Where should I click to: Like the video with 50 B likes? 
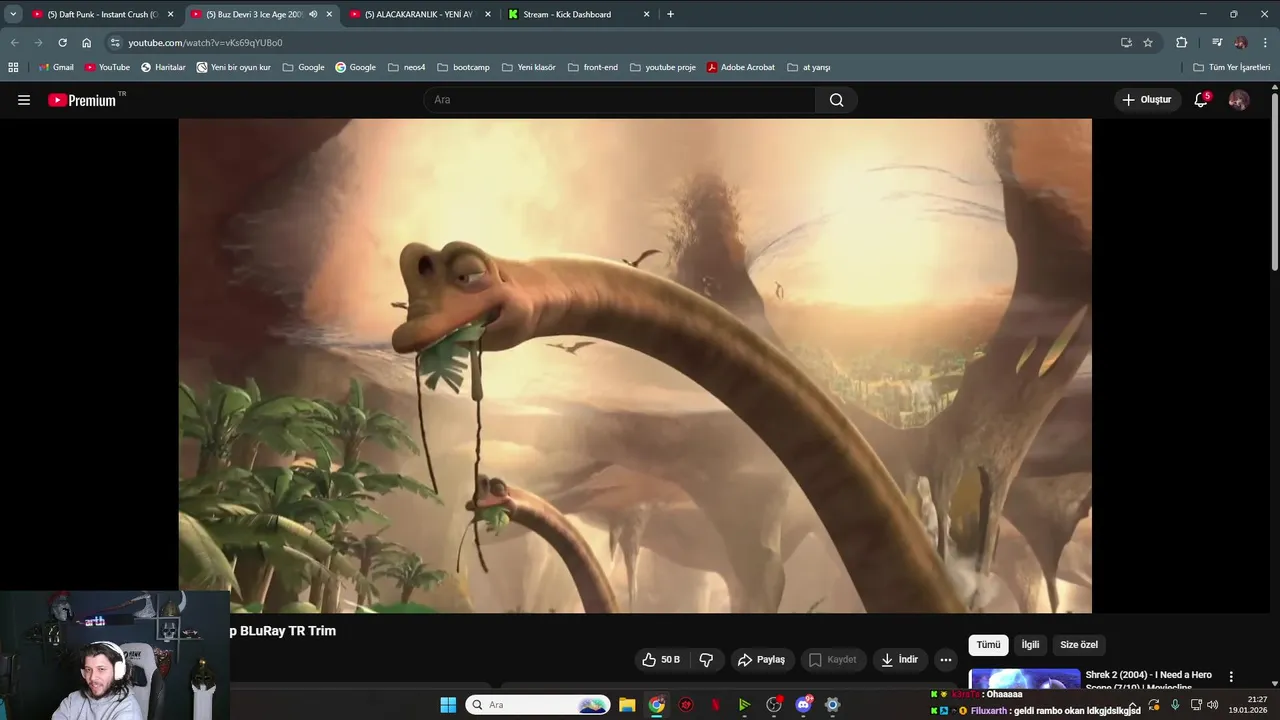pyautogui.click(x=661, y=660)
